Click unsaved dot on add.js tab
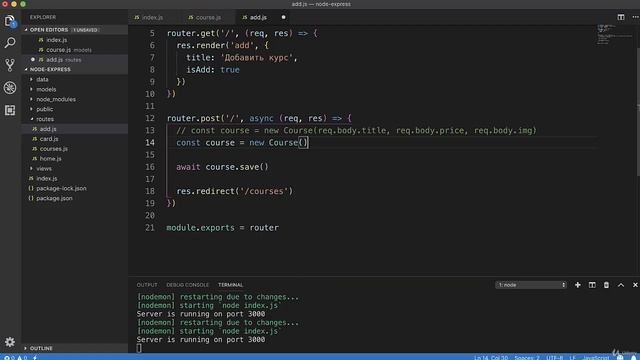 [x=283, y=17]
